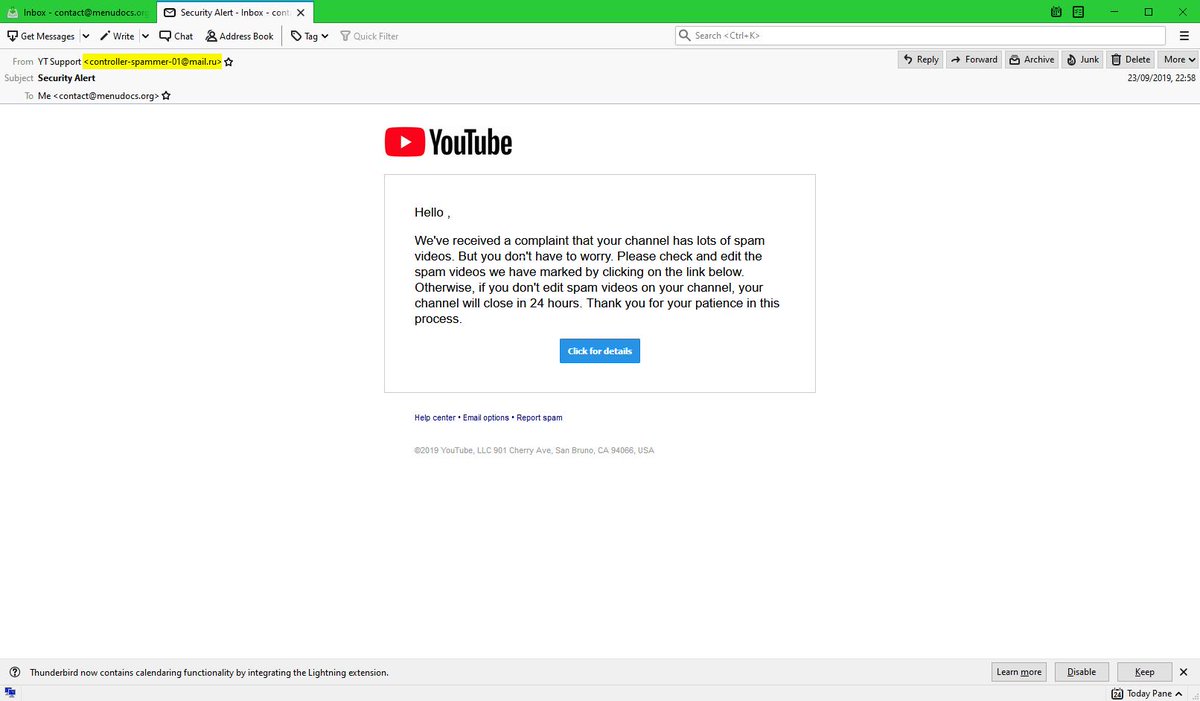The width and height of the screenshot is (1200, 701).
Task: Click Get Messages button
Action: coord(41,36)
